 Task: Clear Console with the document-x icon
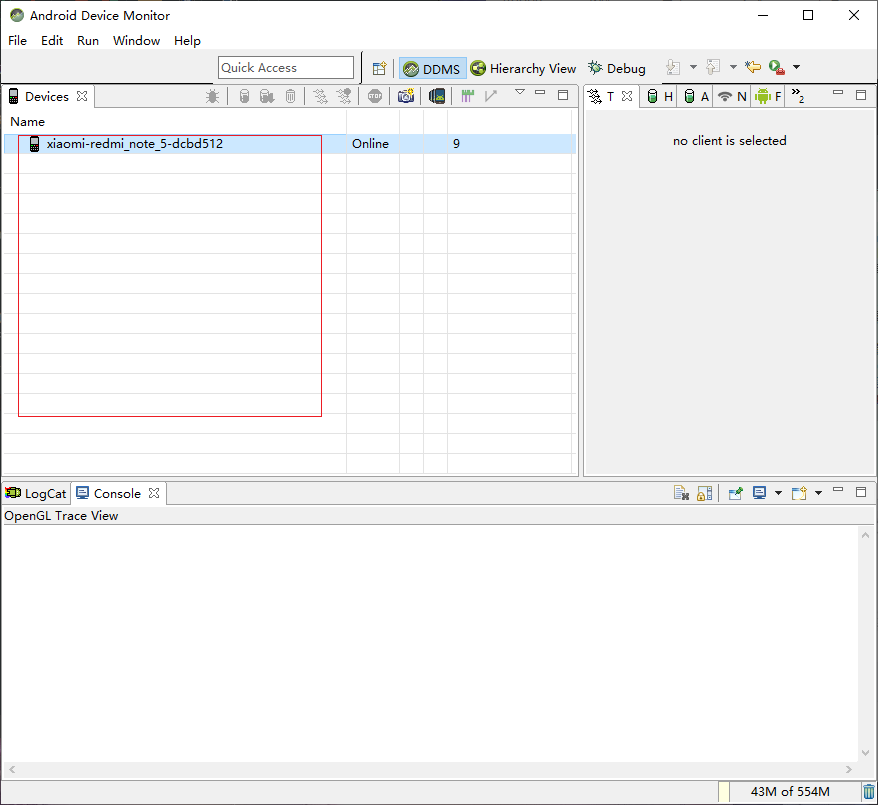pyautogui.click(x=681, y=493)
